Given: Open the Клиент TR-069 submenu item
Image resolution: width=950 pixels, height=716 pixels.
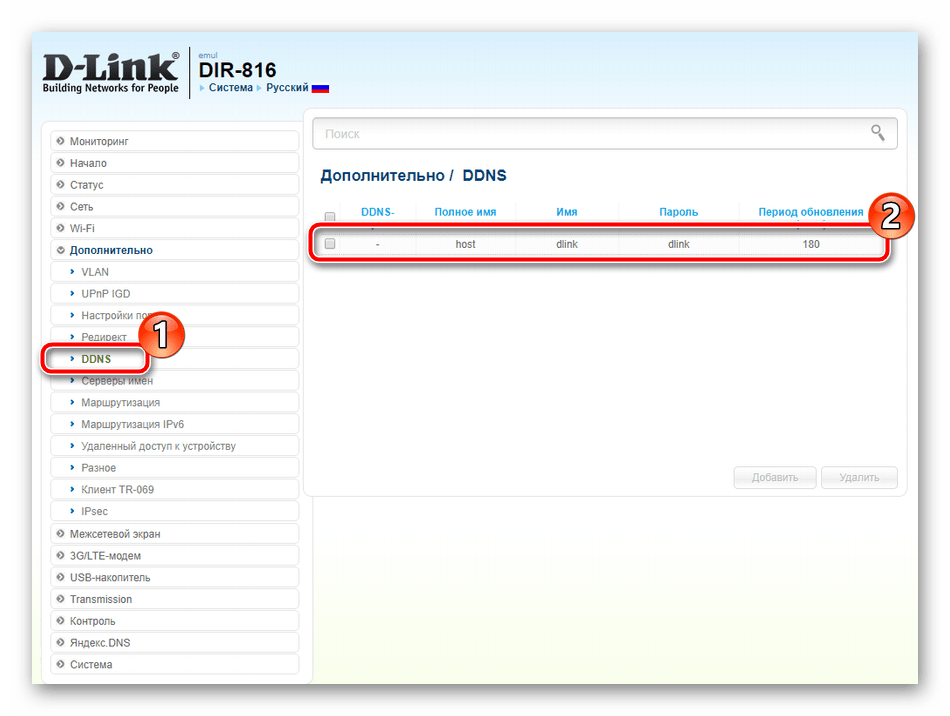Looking at the screenshot, I should pos(174,489).
